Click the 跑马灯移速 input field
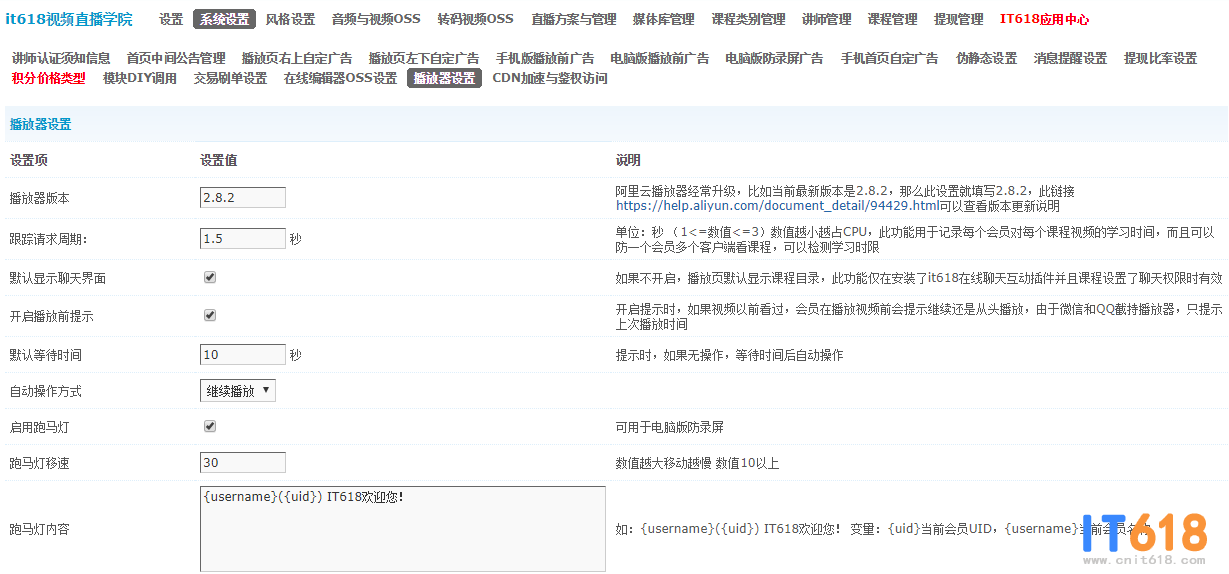Image resolution: width=1229 pixels, height=574 pixels. pos(243,463)
